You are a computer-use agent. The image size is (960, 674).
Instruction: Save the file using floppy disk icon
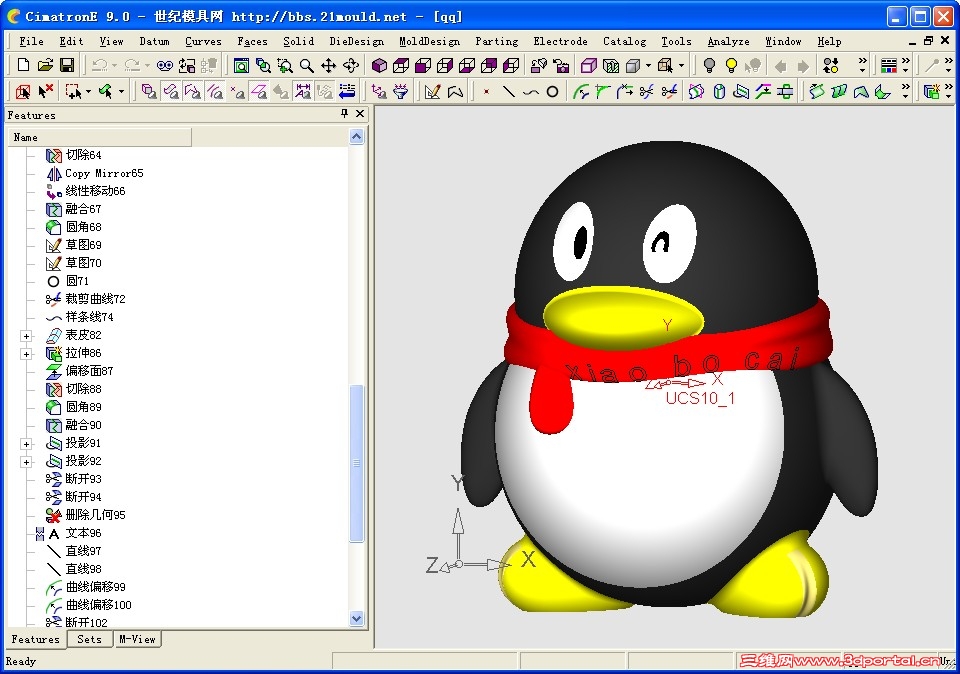67,66
